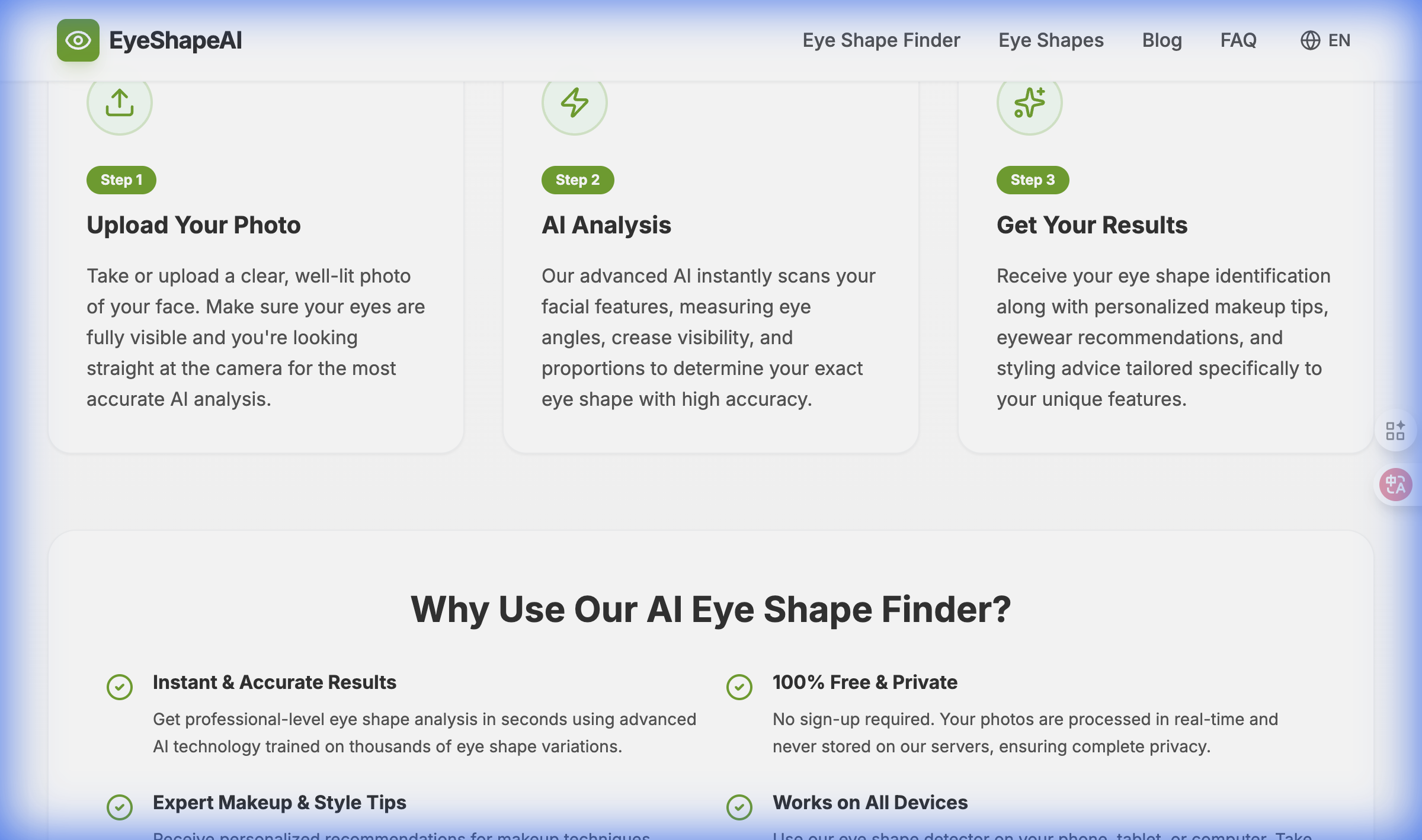Click the EyeShapeAI brand name text
This screenshot has width=1422, height=840.
click(x=175, y=40)
